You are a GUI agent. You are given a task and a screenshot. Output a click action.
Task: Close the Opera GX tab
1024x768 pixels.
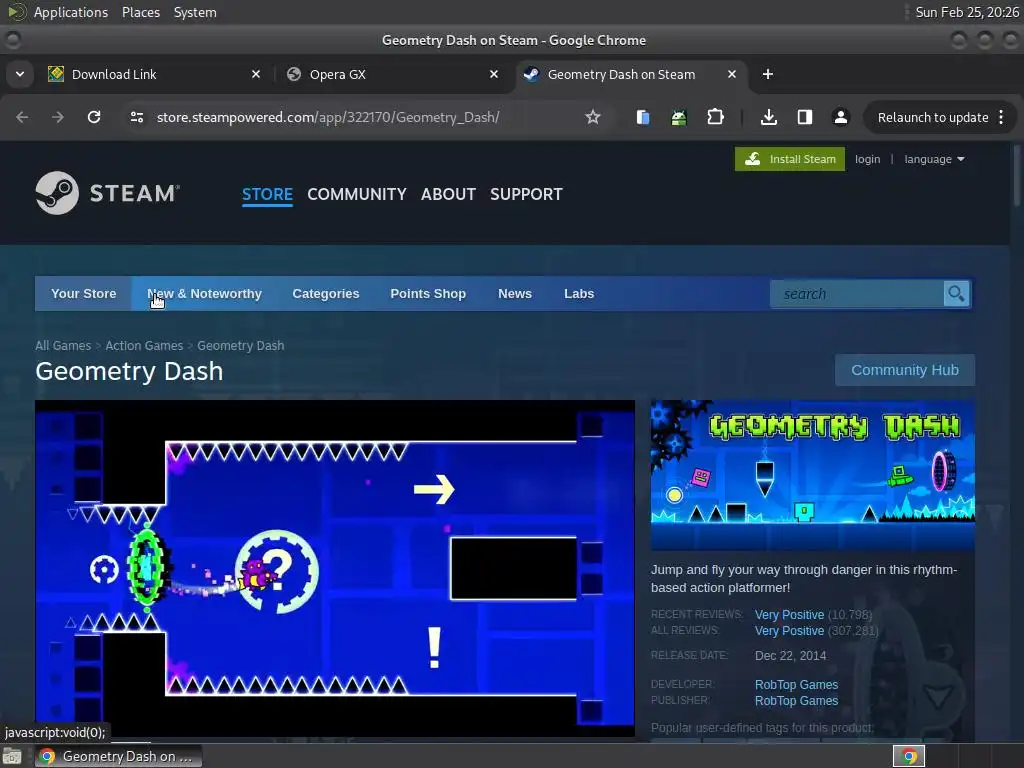click(x=494, y=74)
